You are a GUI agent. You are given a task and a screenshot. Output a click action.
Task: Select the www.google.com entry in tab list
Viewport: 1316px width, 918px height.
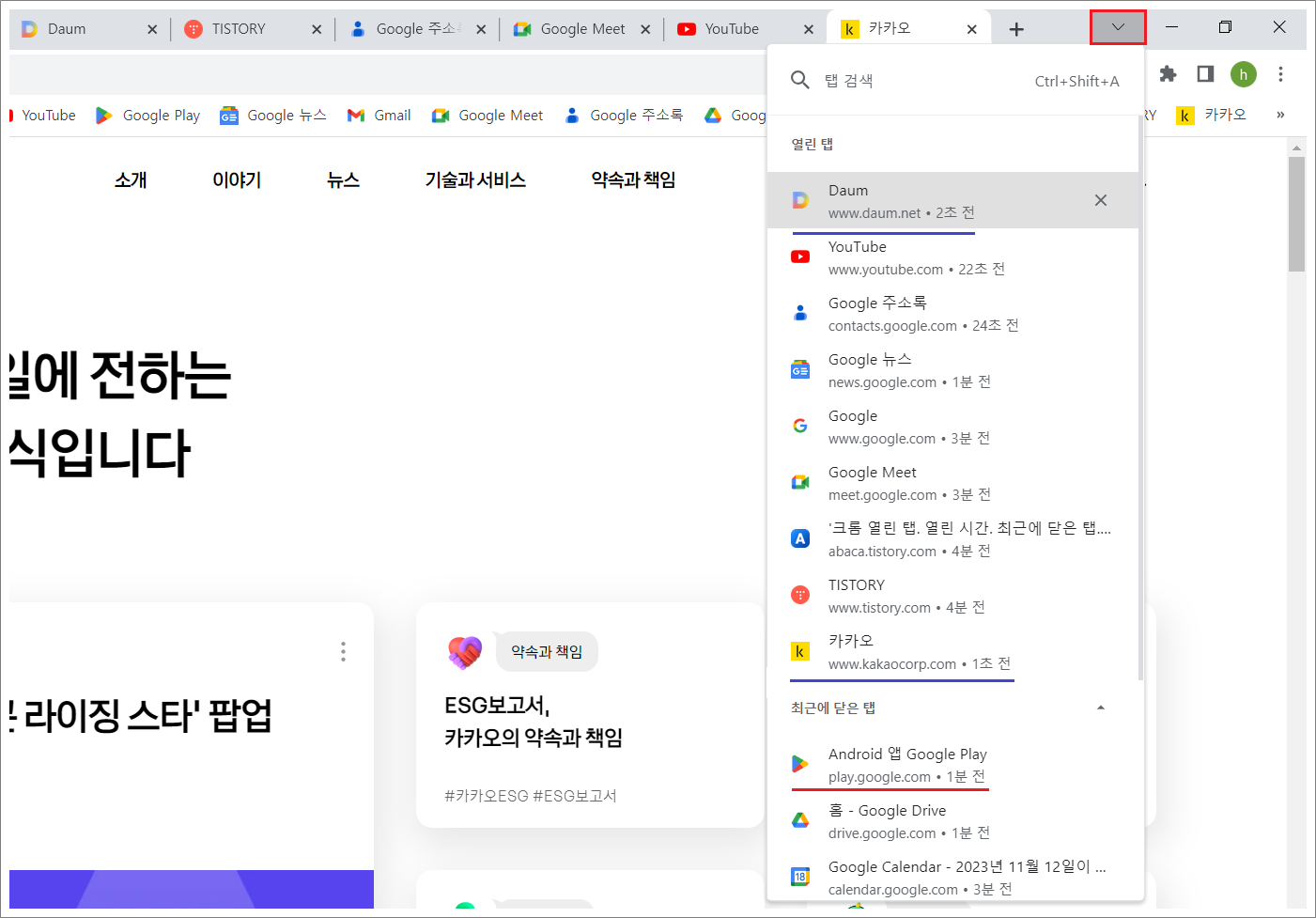point(952,426)
